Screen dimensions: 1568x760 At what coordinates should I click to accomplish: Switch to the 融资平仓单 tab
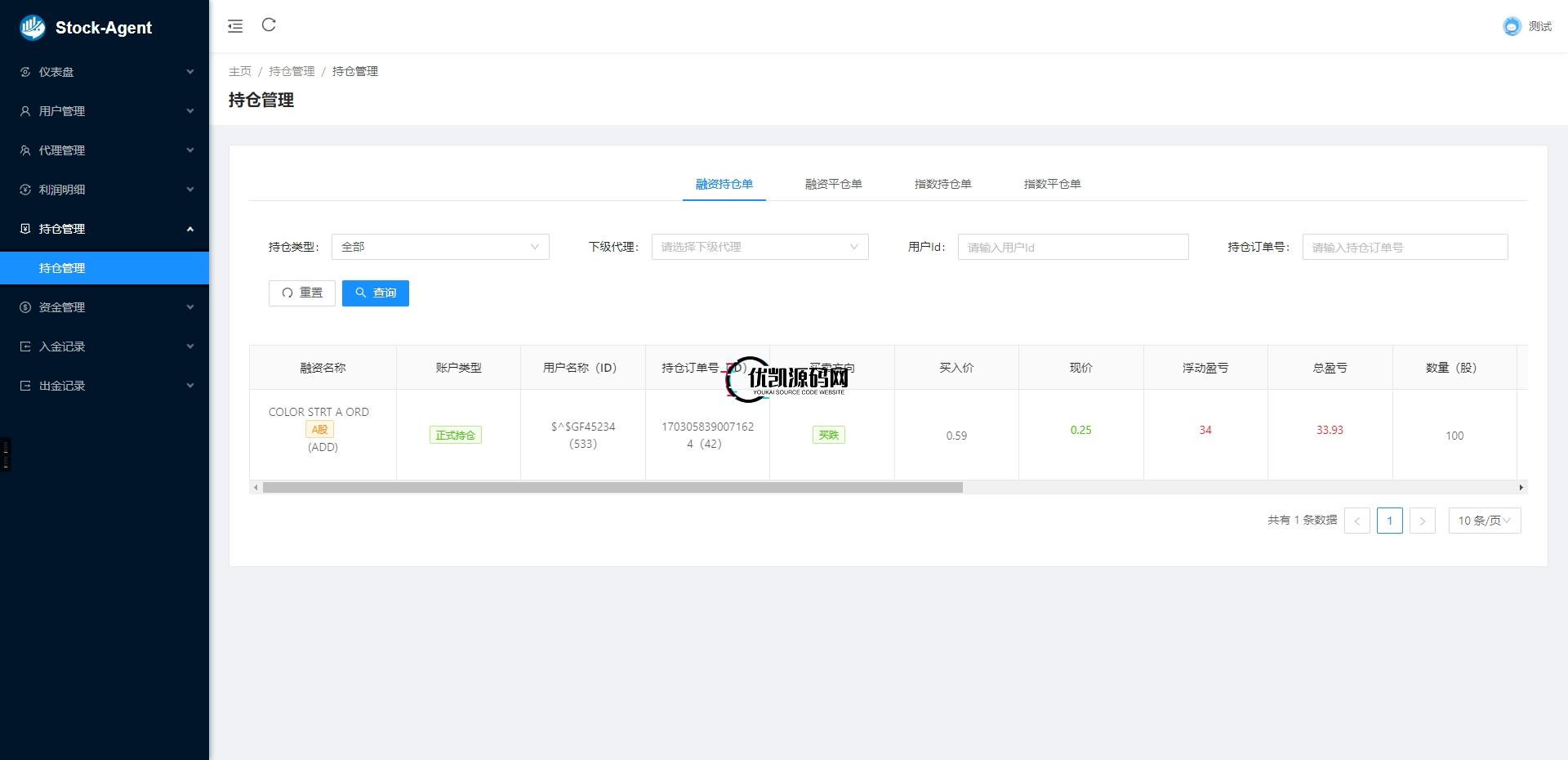pyautogui.click(x=833, y=184)
